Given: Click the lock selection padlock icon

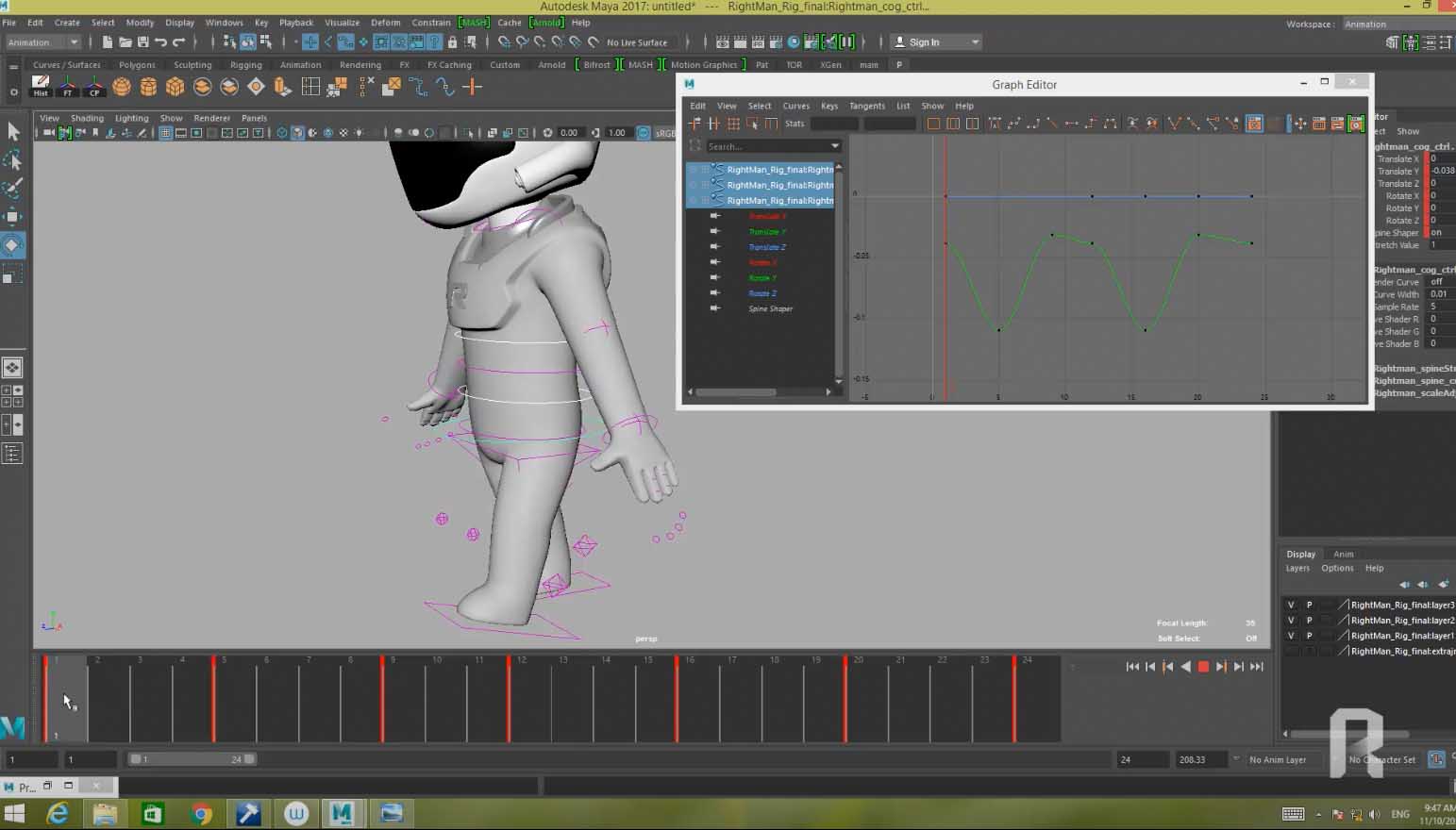Looking at the screenshot, I should [x=452, y=42].
